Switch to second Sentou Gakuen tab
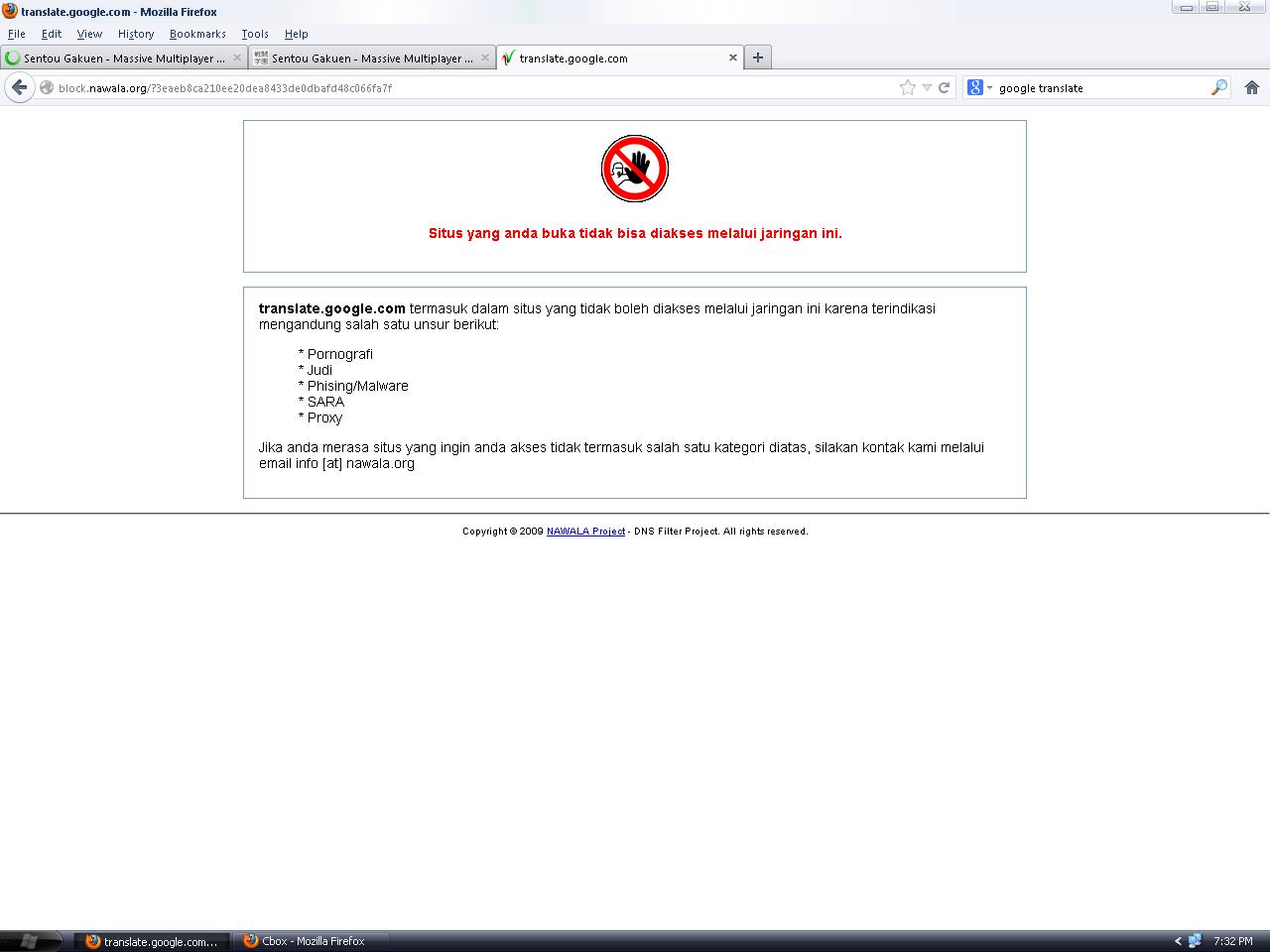This screenshot has width=1270, height=952. click(372, 58)
